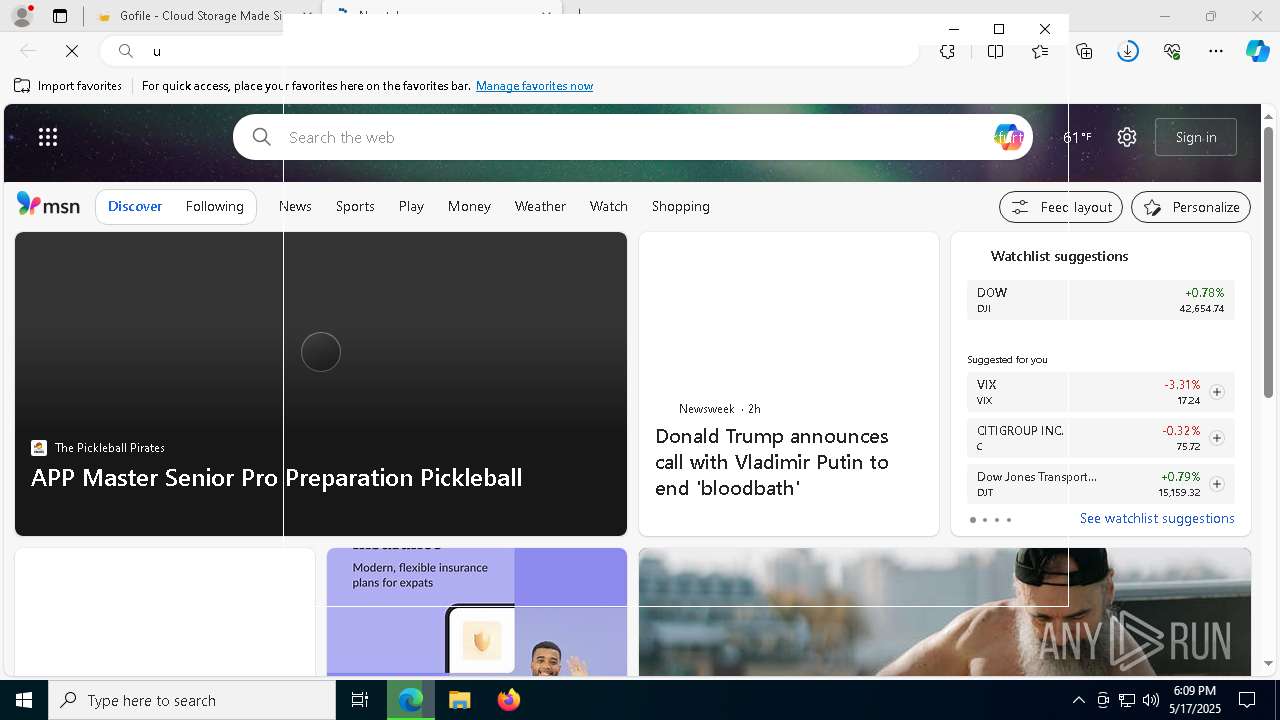The width and height of the screenshot is (1280, 720).
Task: Open Task View on taskbar
Action: [x=360, y=700]
